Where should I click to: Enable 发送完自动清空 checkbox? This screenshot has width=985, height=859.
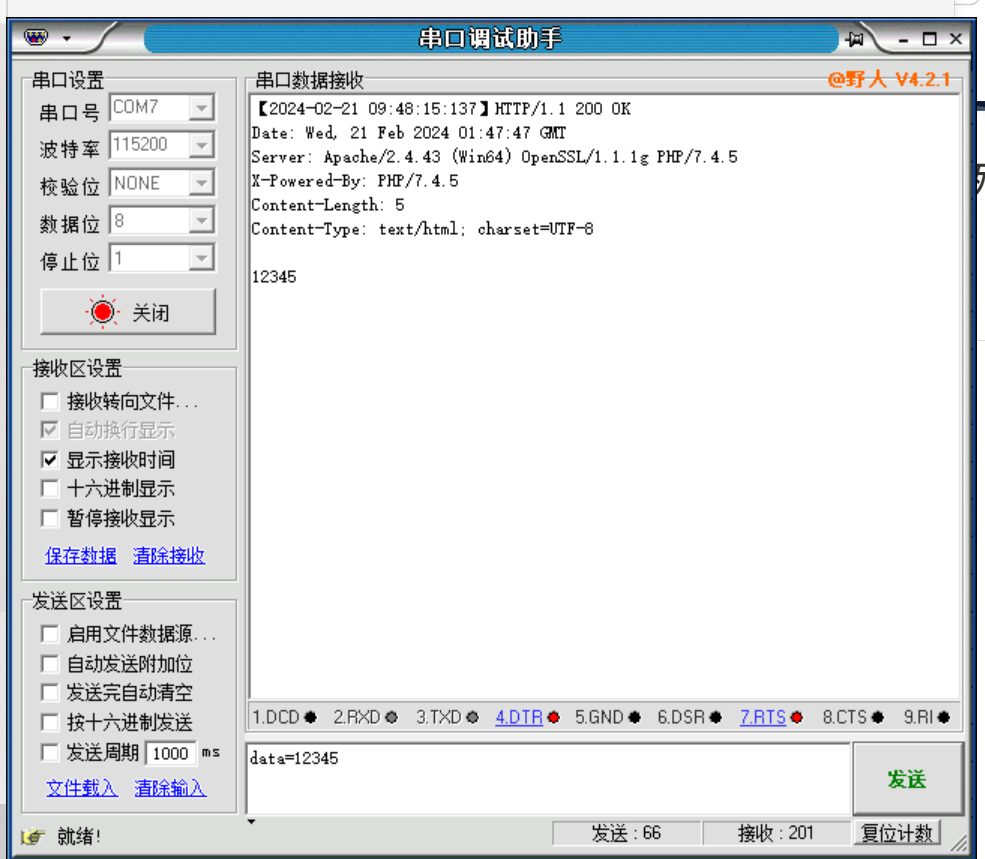tap(49, 692)
